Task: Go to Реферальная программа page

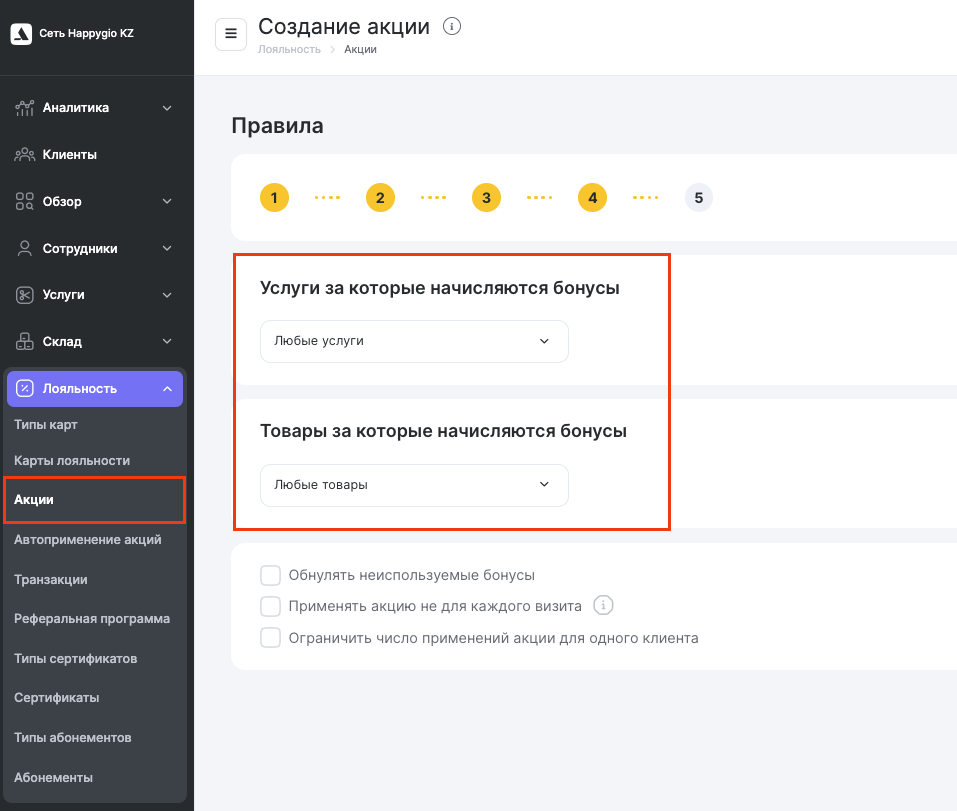Action: (92, 619)
